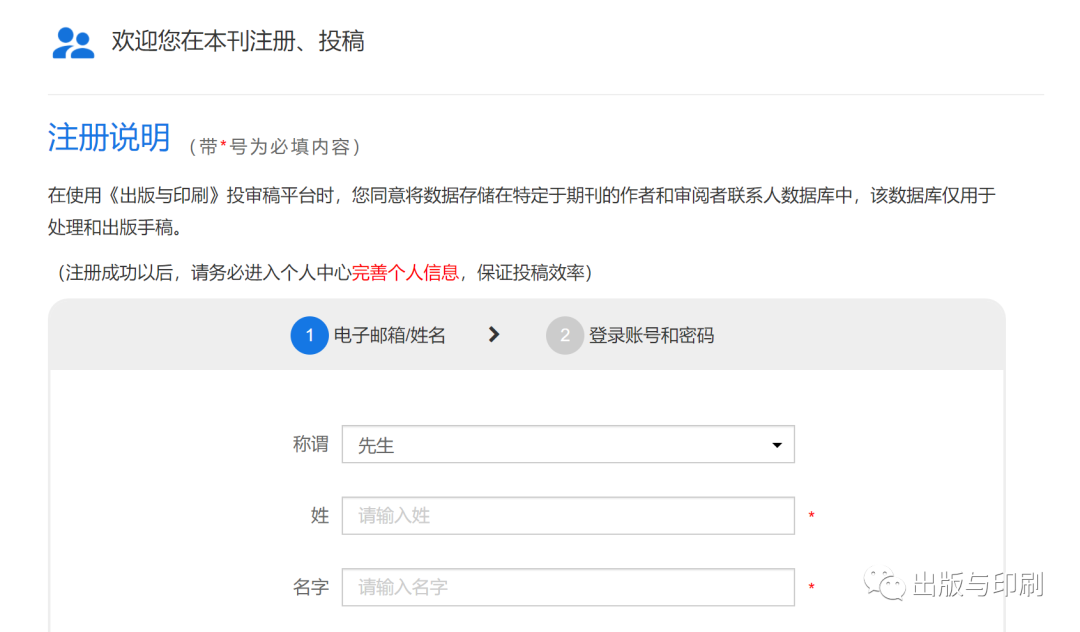Click the 姓 field label

[320, 516]
